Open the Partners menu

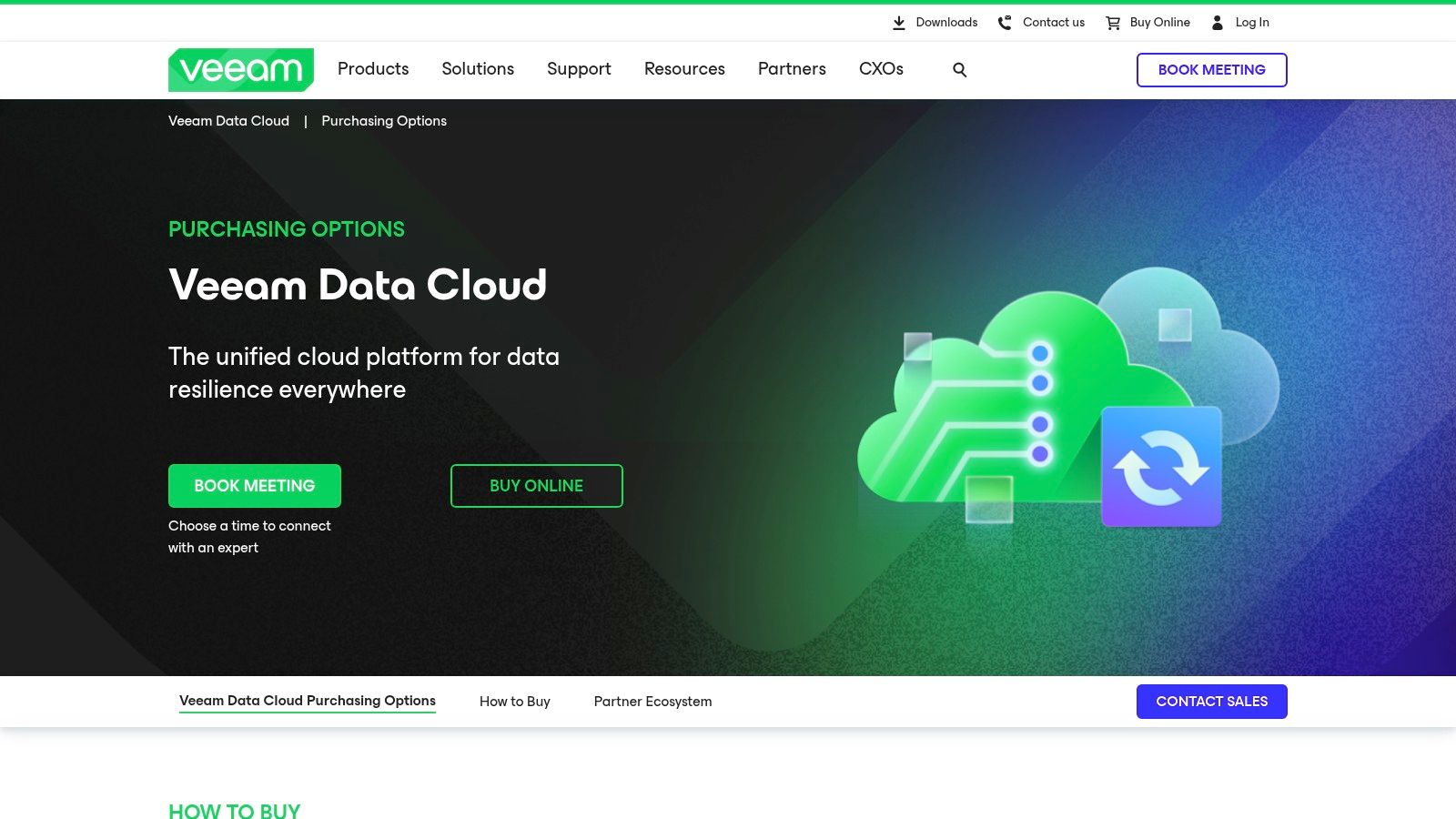pos(792,69)
